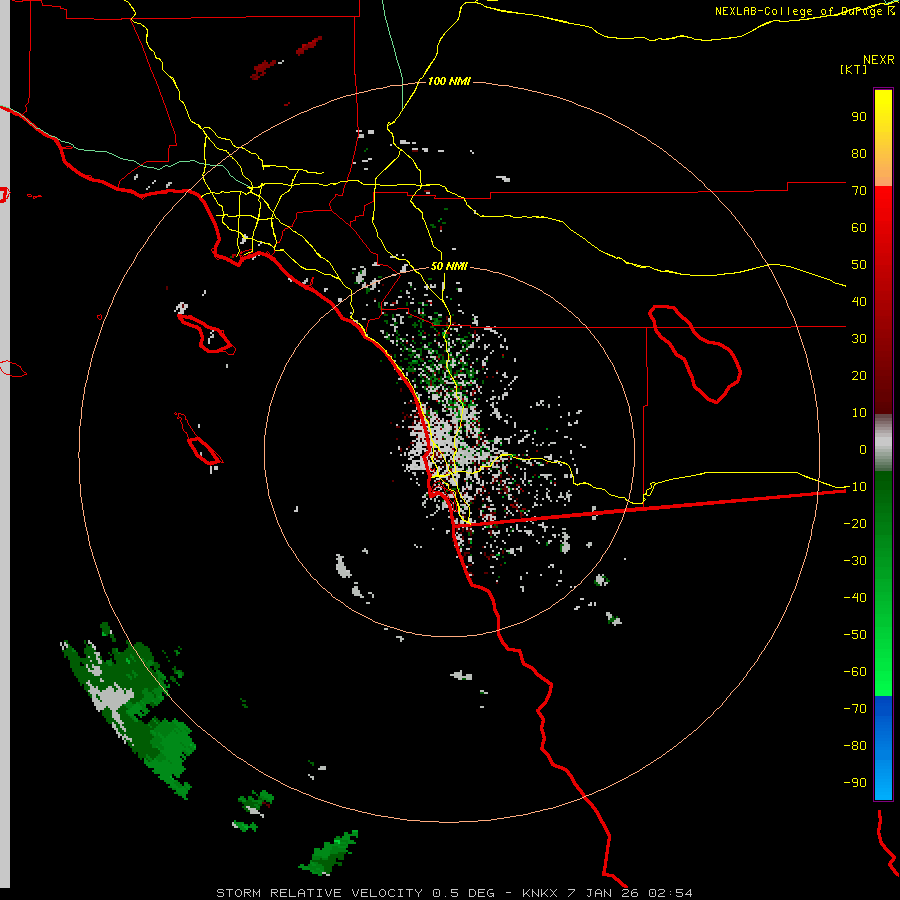
Task: Click the -90 scale label
Action: pos(855,782)
